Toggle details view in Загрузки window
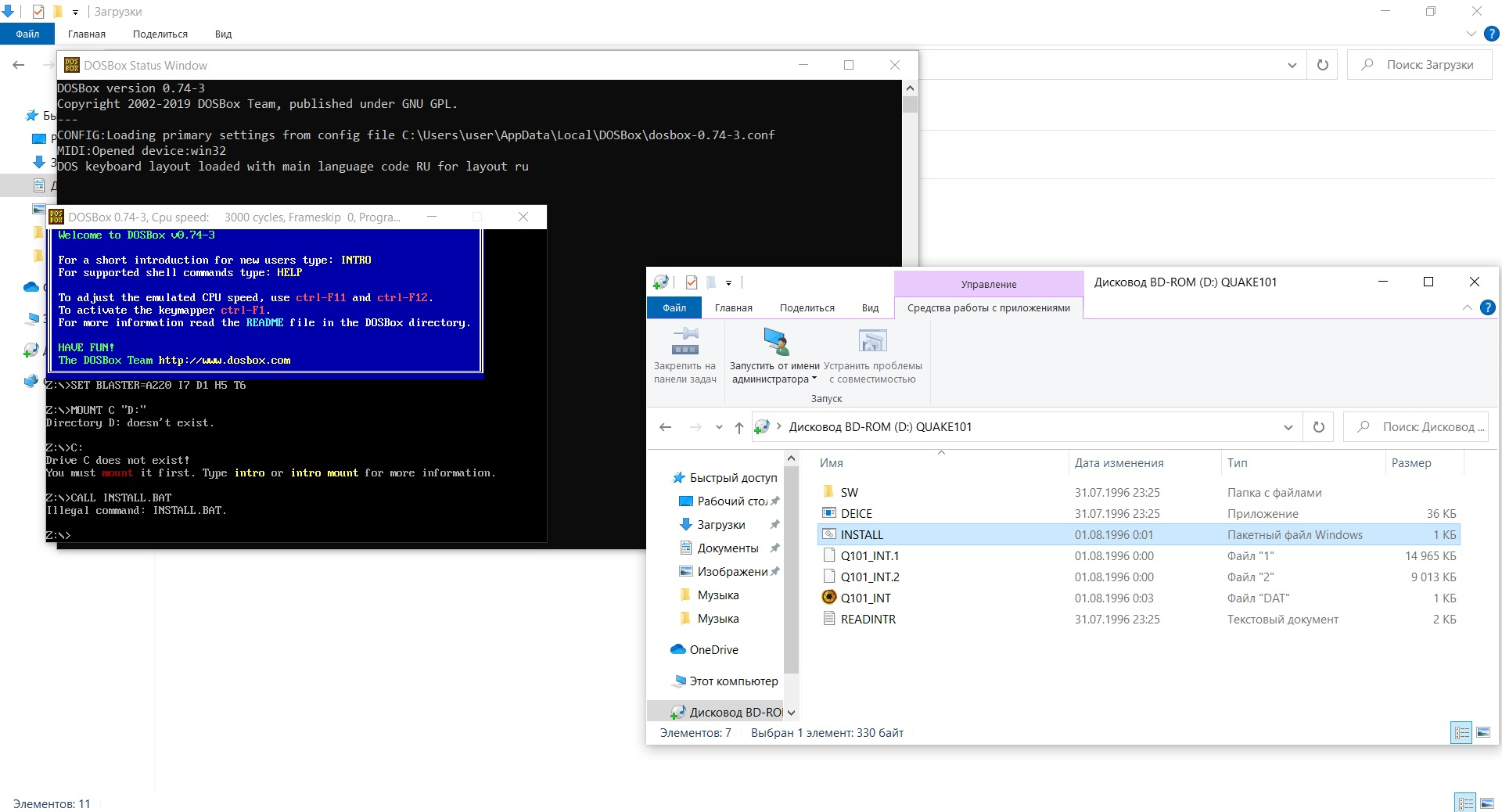 (x=1464, y=803)
